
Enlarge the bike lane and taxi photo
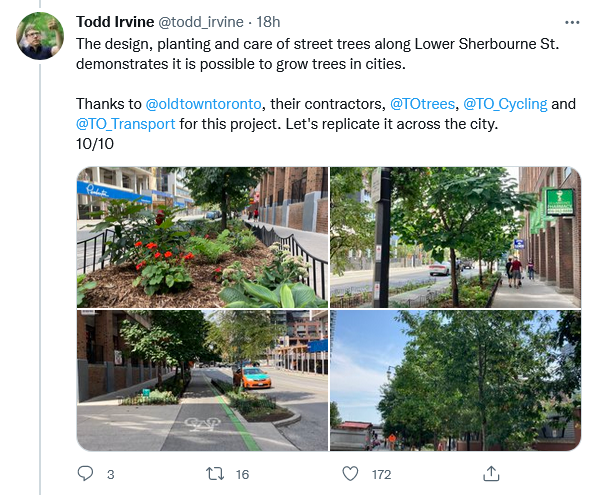tap(202, 380)
